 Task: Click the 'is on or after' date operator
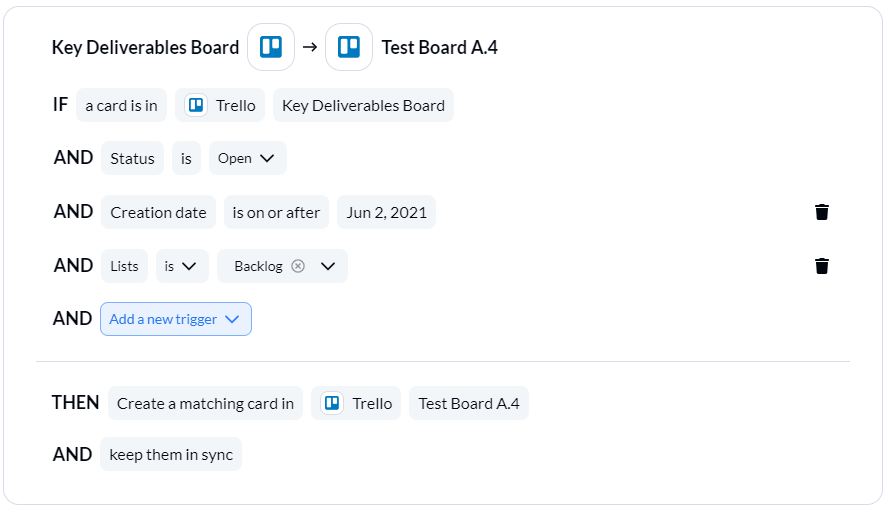coord(276,212)
